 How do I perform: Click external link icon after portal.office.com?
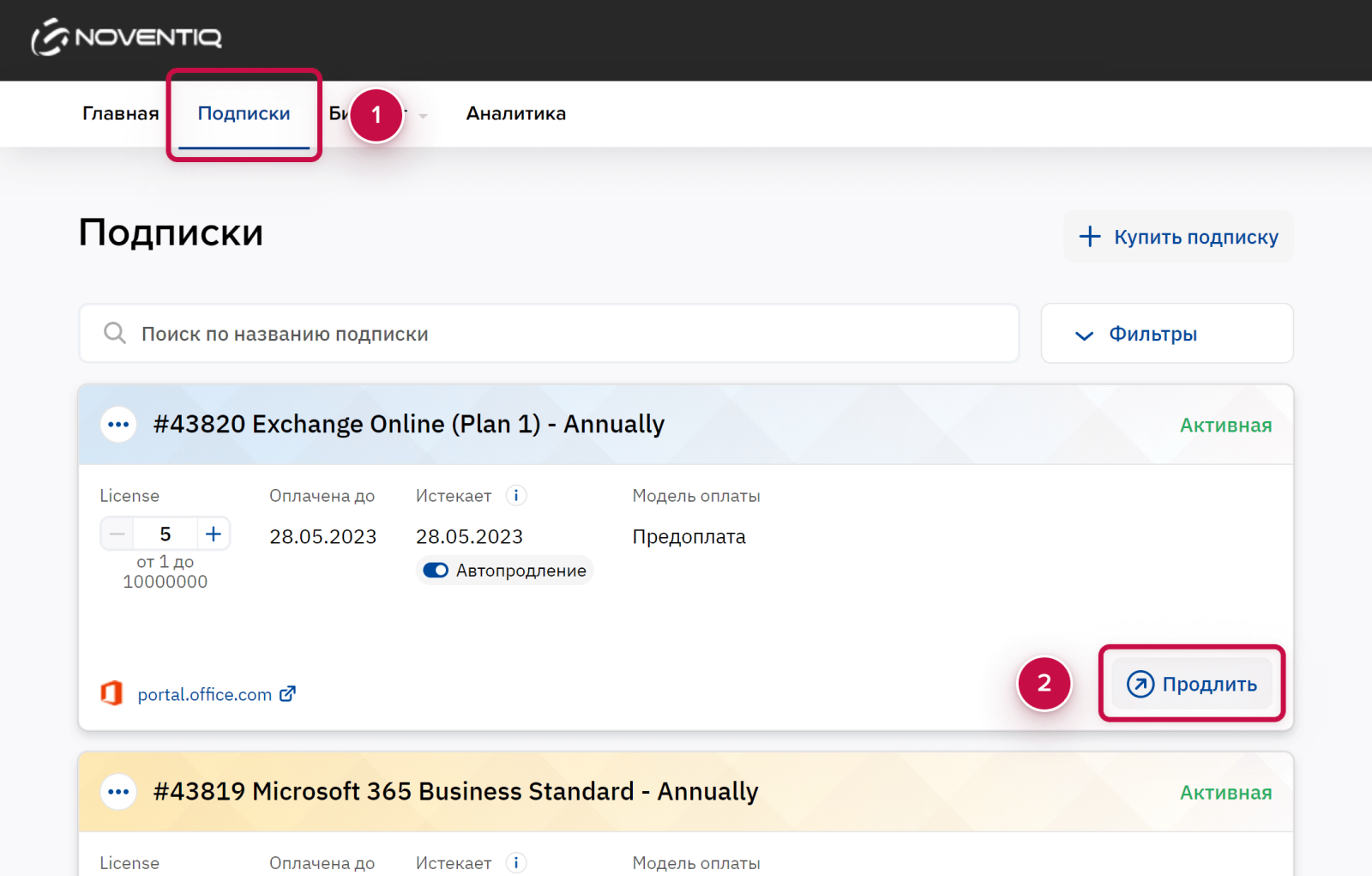(288, 693)
